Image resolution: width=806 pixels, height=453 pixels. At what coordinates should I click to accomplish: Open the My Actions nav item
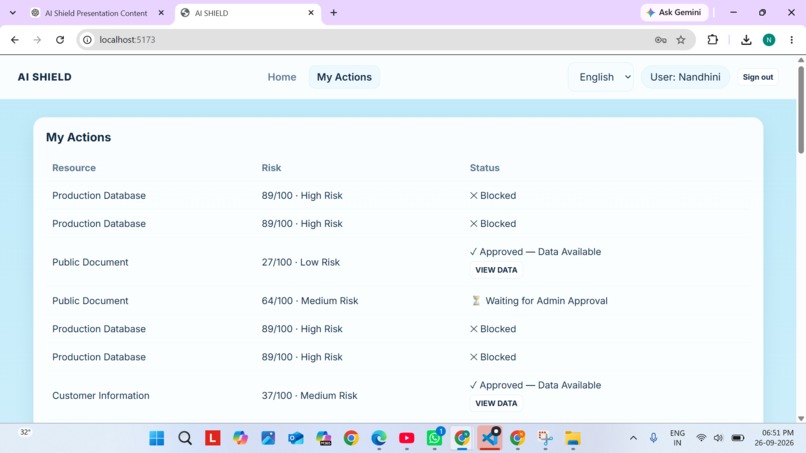[344, 77]
